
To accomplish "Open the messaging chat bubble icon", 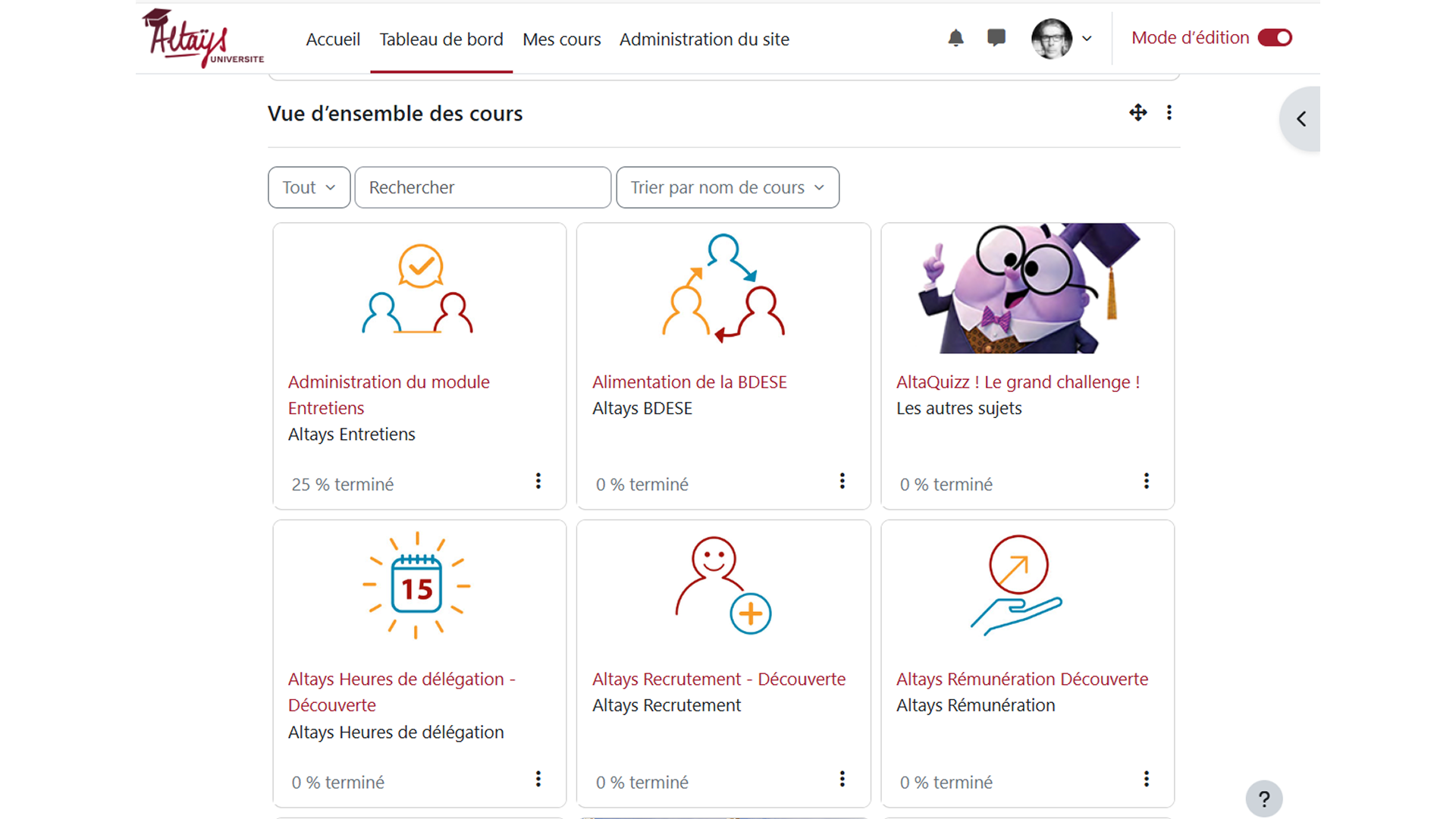I will pos(996,38).
